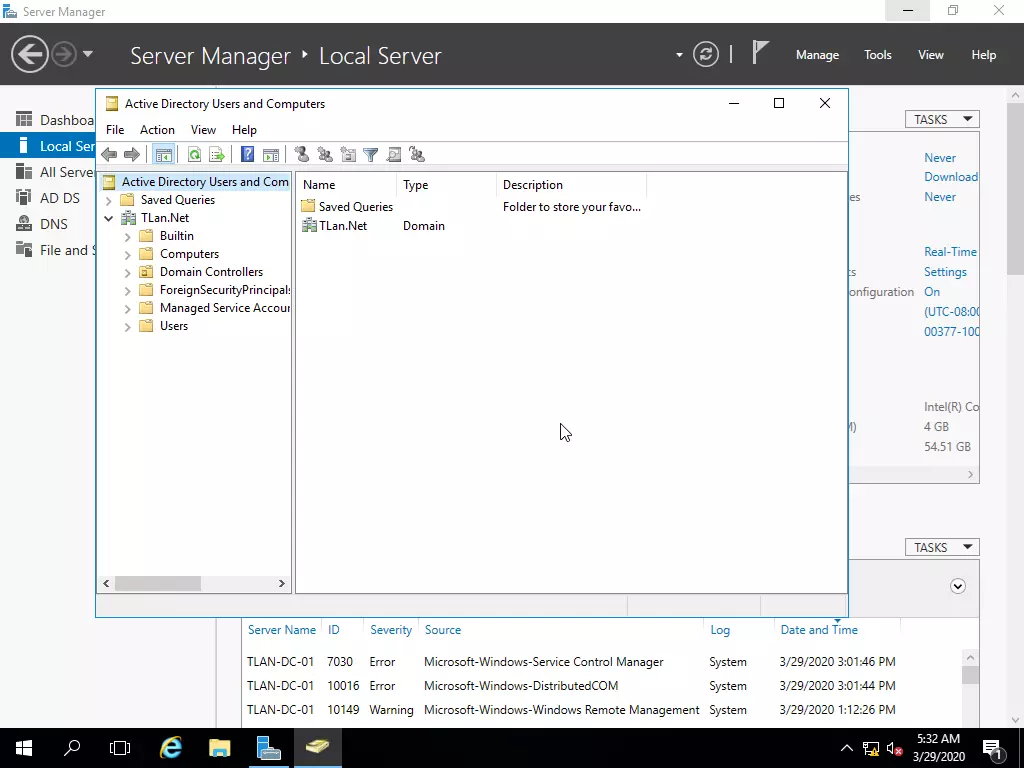This screenshot has height=768, width=1024.
Task: Click the right arrow of the tree scrollbar
Action: click(x=281, y=583)
